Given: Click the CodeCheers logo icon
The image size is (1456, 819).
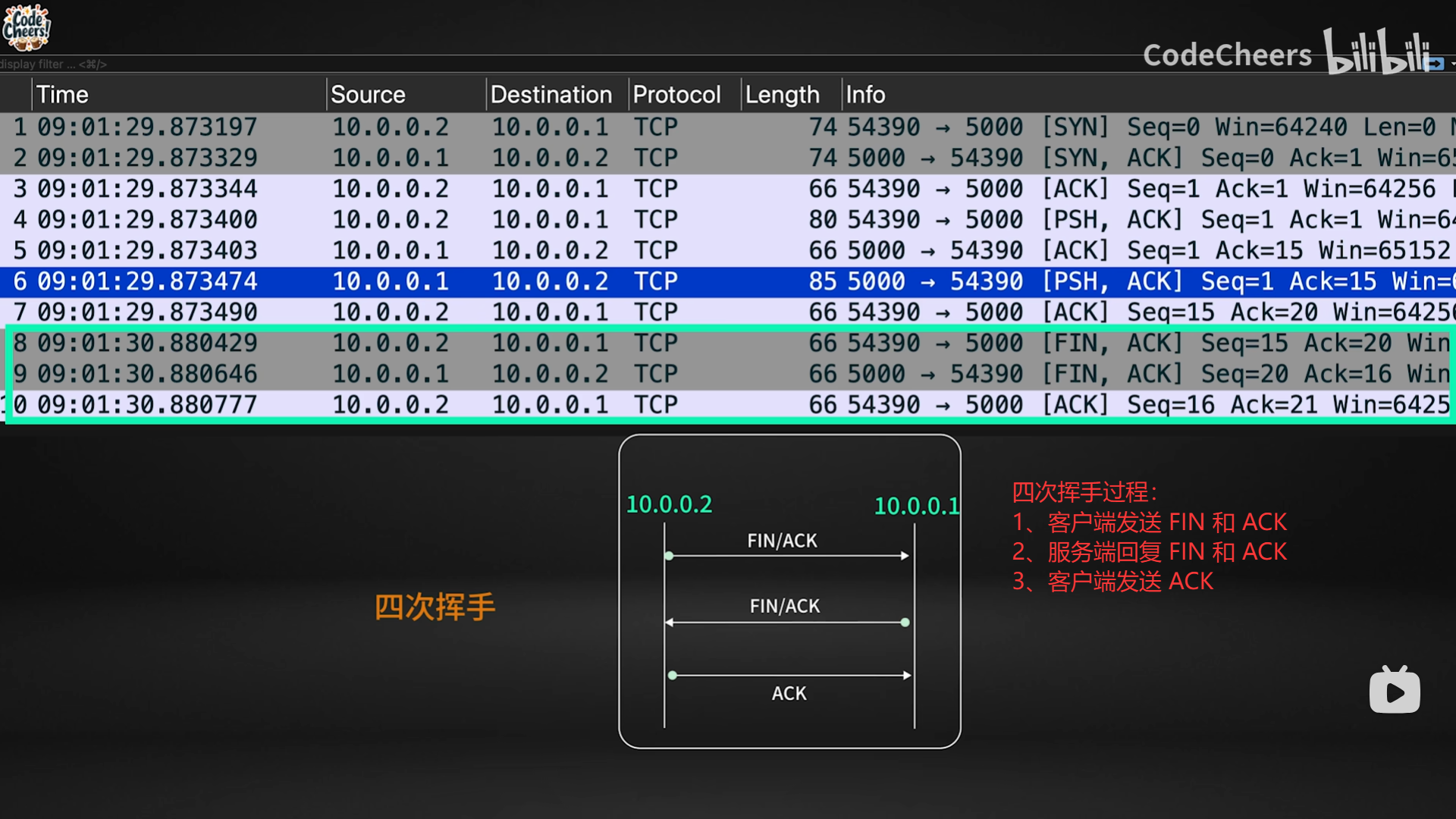Looking at the screenshot, I should (26, 27).
